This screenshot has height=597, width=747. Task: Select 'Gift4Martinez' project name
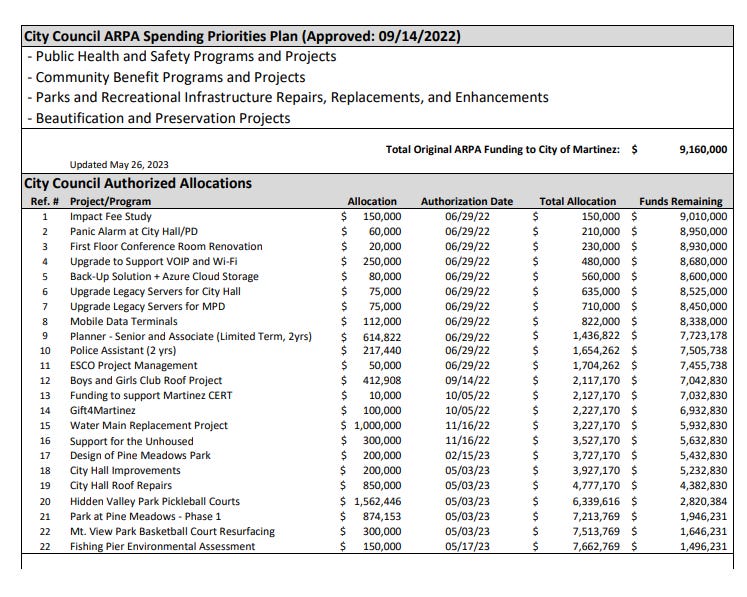coord(102,411)
